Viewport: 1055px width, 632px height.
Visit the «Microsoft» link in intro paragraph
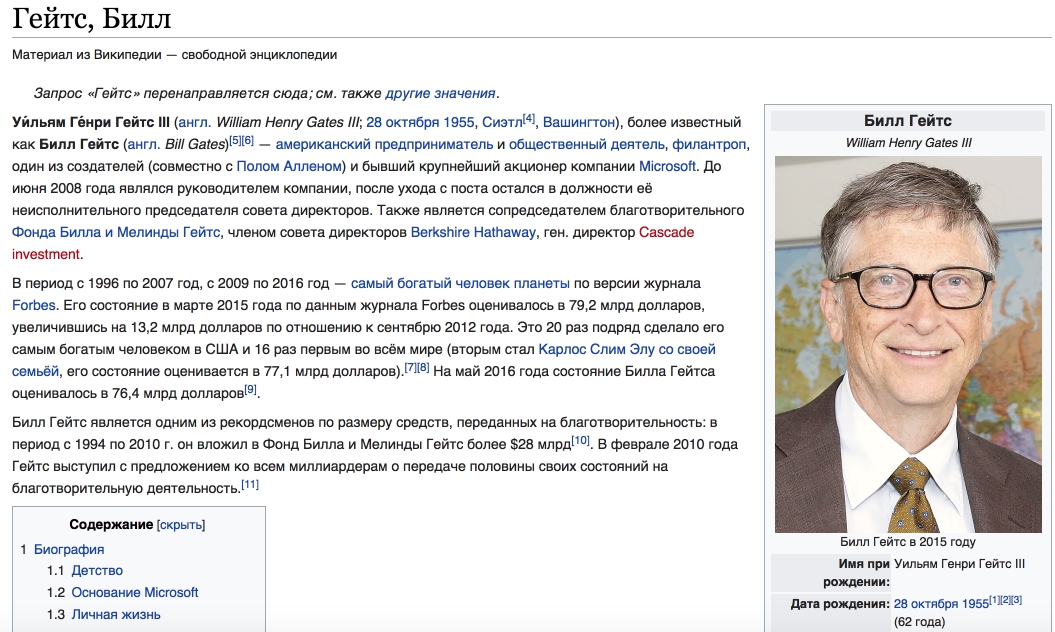point(667,166)
